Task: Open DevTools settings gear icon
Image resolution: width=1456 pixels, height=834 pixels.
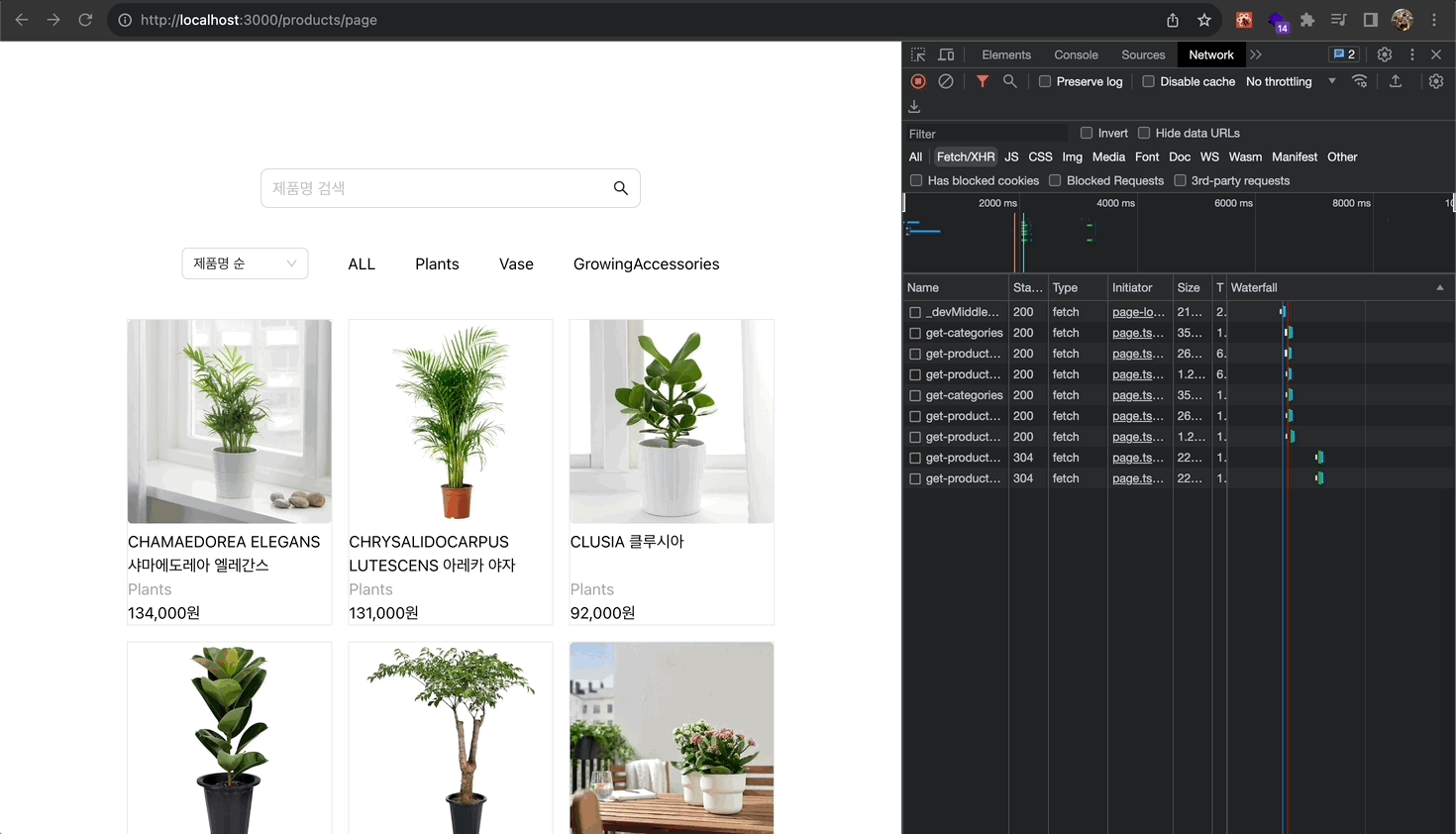Action: tap(1385, 54)
